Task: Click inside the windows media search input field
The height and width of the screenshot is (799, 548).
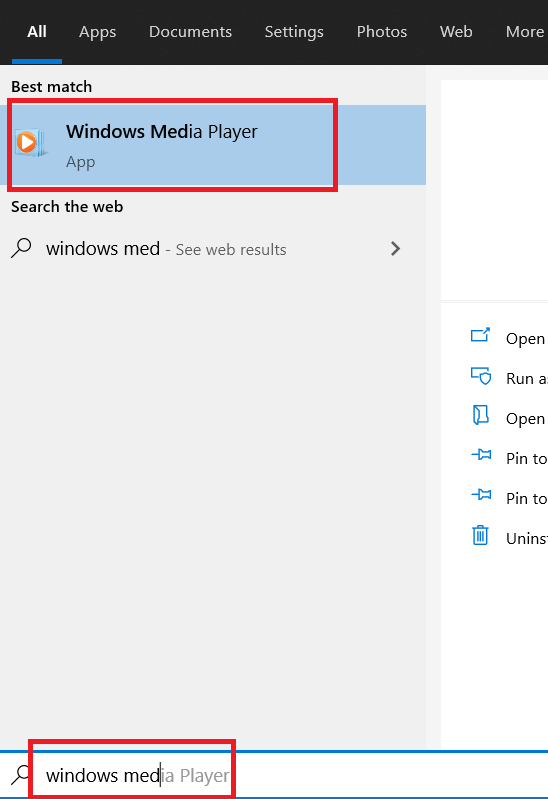Action: (x=285, y=775)
